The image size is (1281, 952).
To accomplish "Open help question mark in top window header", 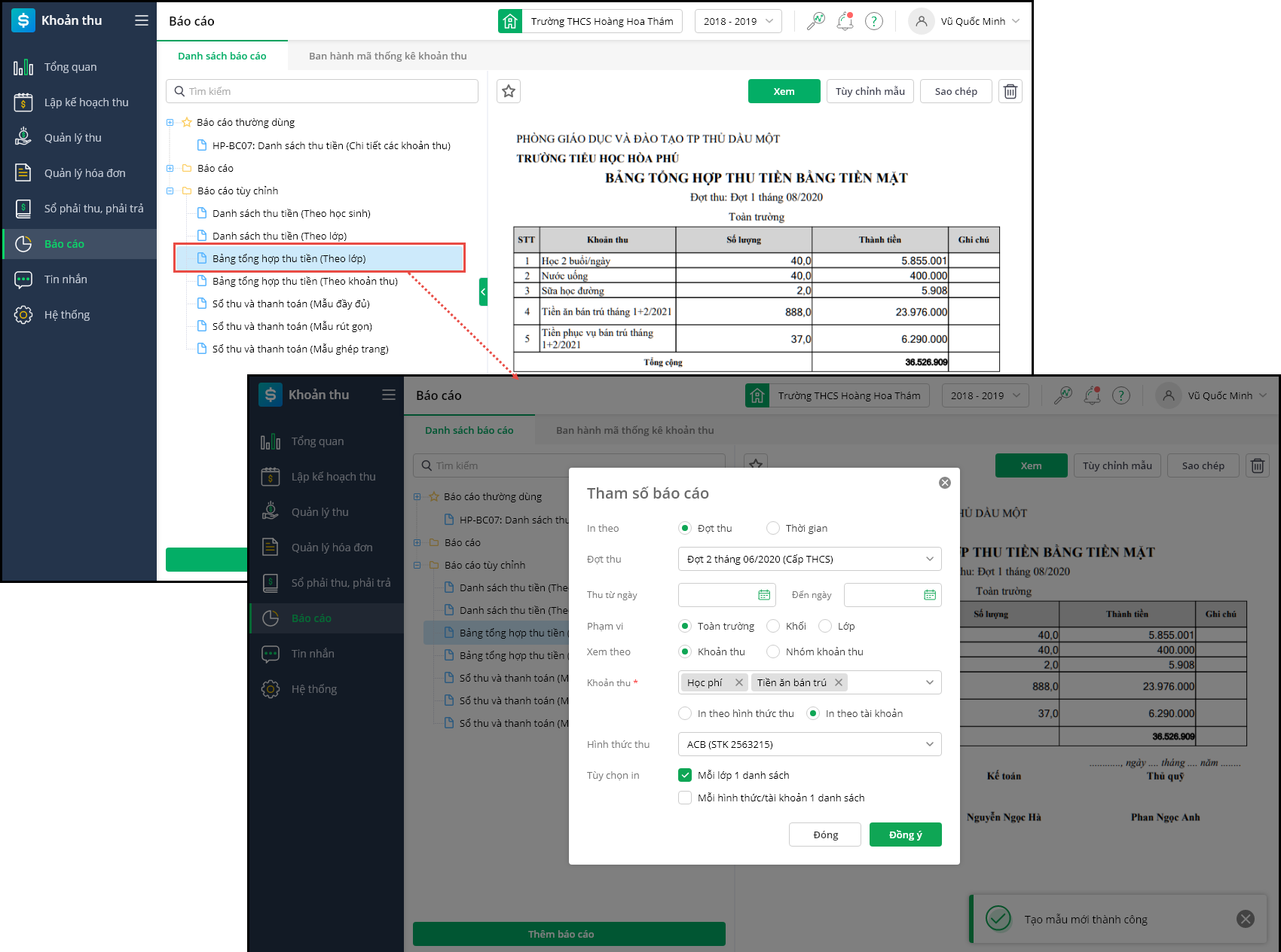I will click(874, 21).
